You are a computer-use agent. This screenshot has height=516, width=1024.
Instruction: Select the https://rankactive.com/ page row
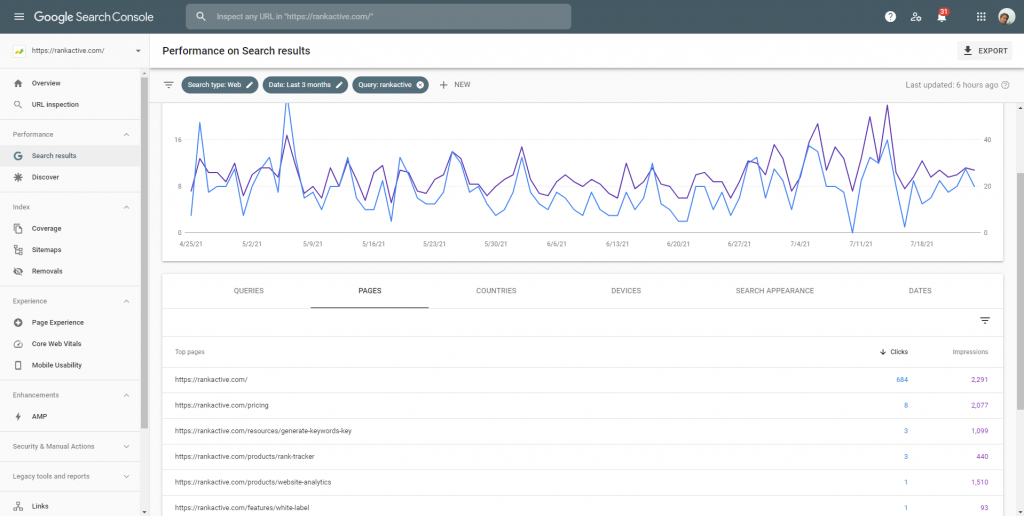click(x=583, y=379)
